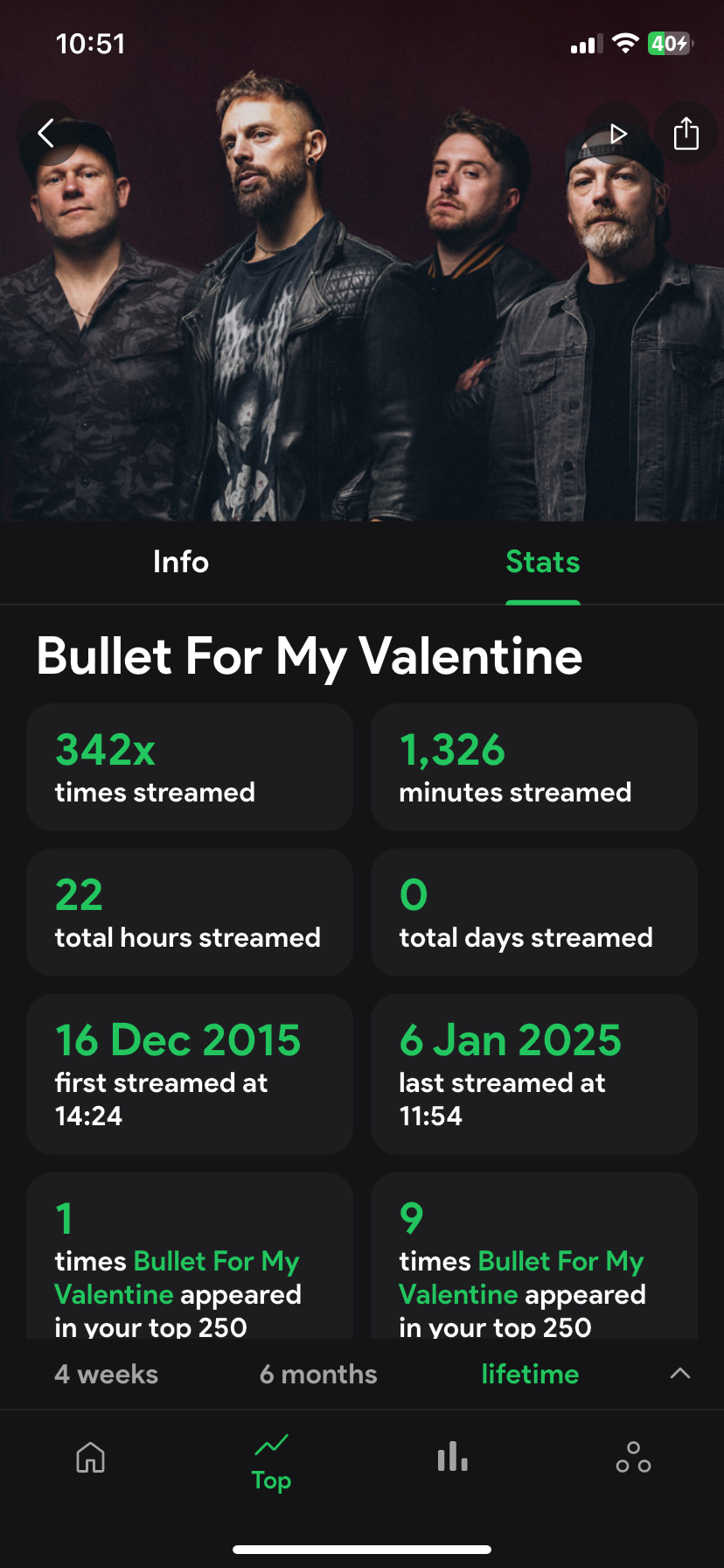This screenshot has width=724, height=1568.
Task: Choose the 6 months time range
Action: tap(318, 1374)
